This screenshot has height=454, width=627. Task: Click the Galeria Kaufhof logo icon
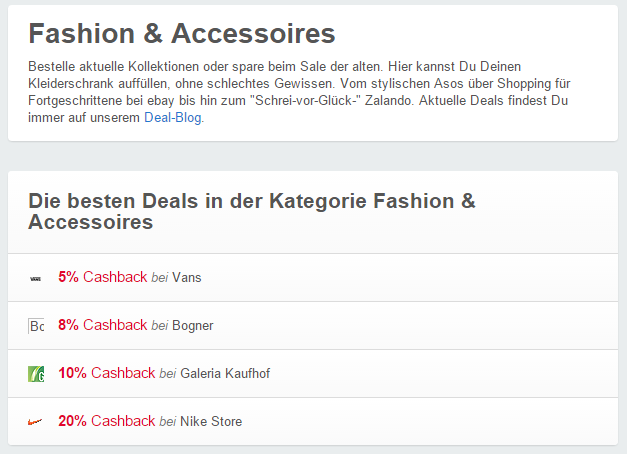click(36, 374)
